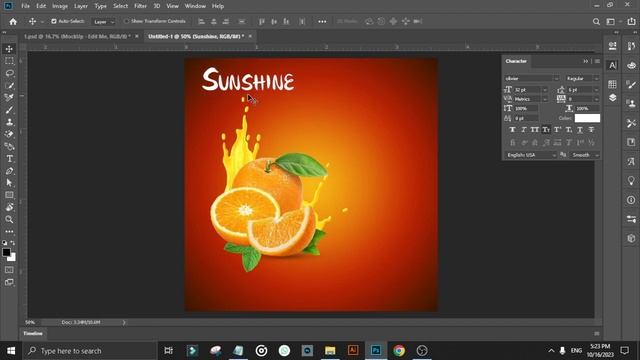Click the search magnifier in options bar

coord(596,22)
